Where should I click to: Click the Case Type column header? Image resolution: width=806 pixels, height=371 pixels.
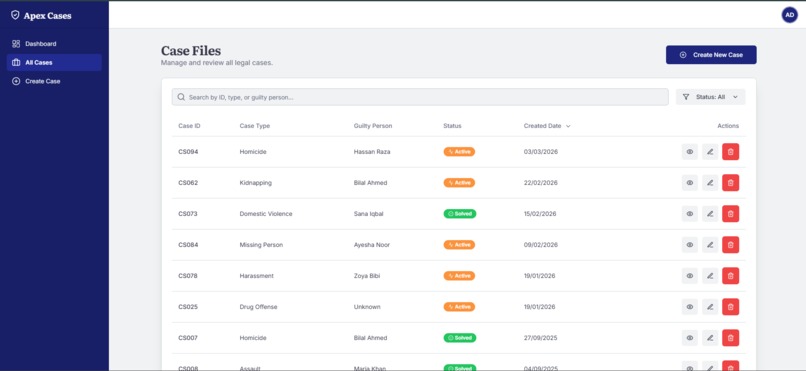pyautogui.click(x=254, y=126)
